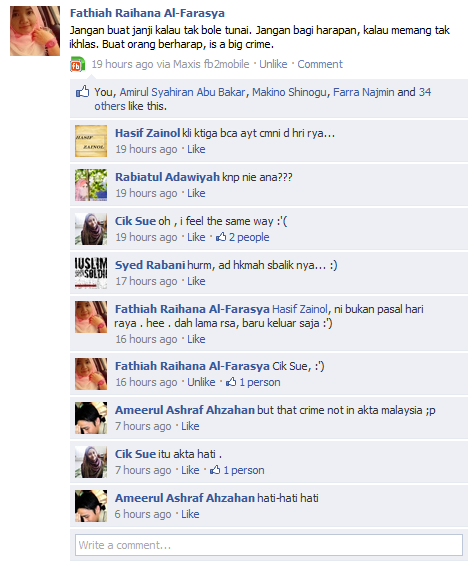Like Ameerul's 'hati-hati hati' comment
Viewport: 475px width, 566px height.
pyautogui.click(x=190, y=514)
